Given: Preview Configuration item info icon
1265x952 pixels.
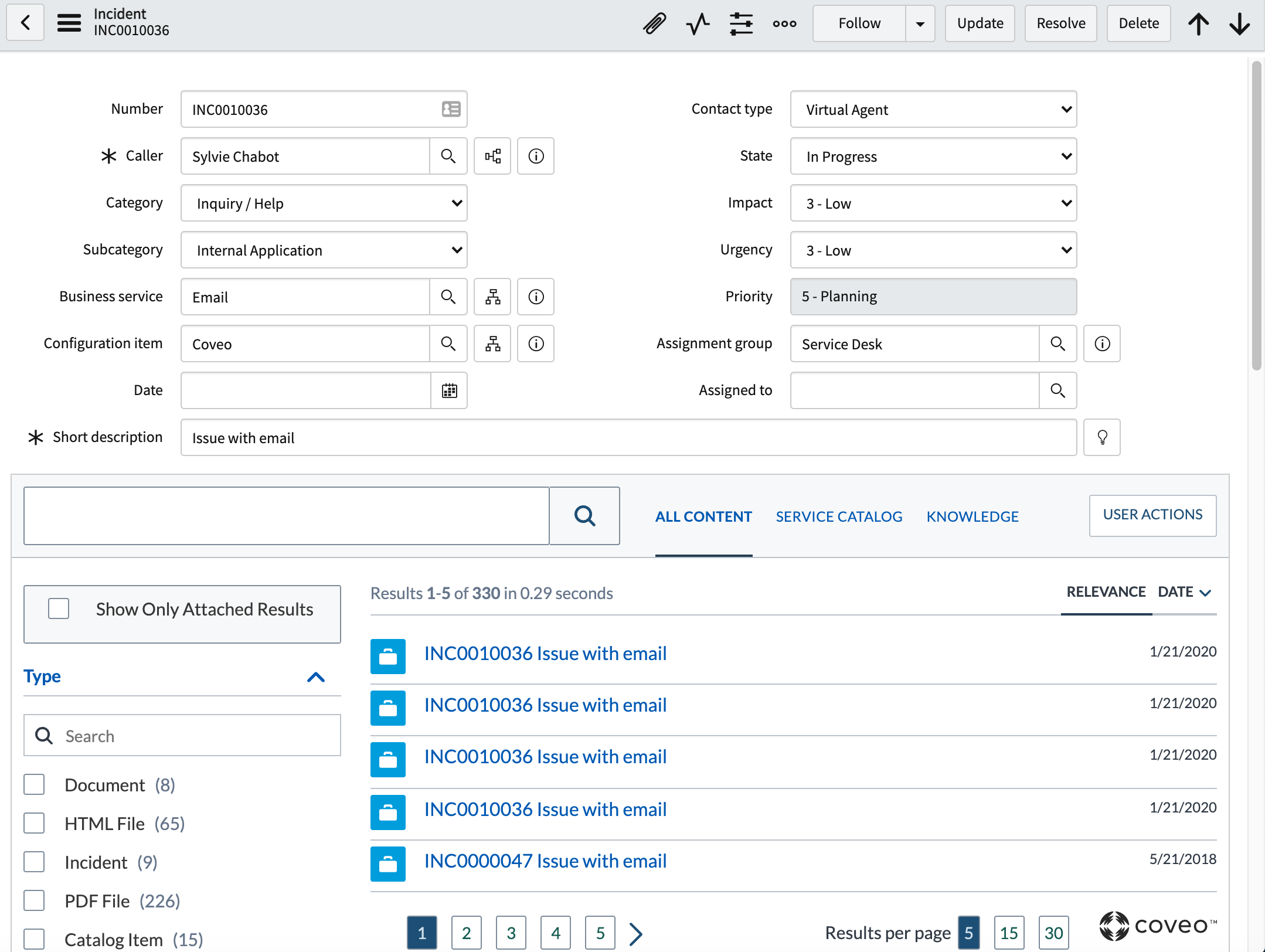Looking at the screenshot, I should point(536,344).
